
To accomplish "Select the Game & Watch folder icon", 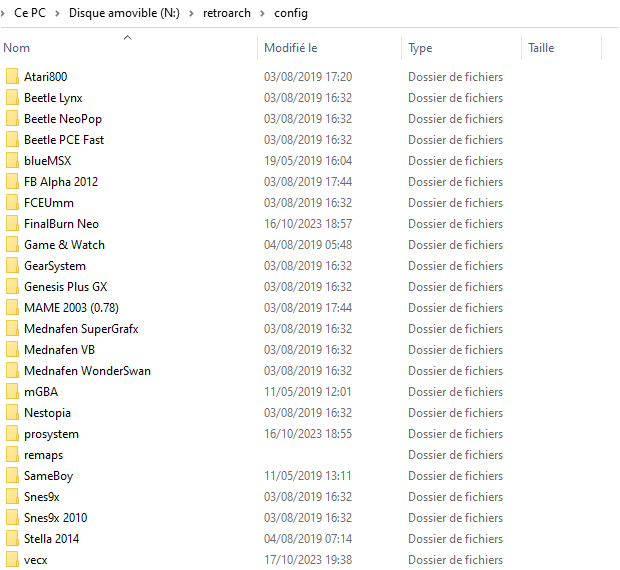I will pyautogui.click(x=12, y=245).
